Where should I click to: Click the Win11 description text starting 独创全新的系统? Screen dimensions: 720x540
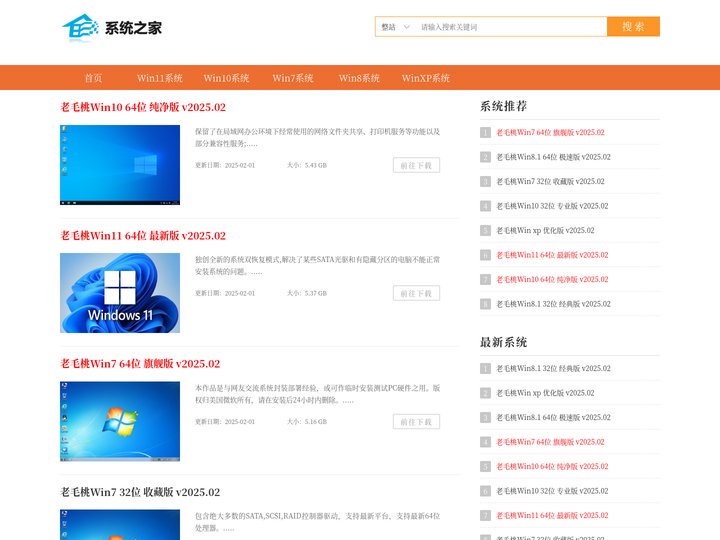(x=317, y=265)
